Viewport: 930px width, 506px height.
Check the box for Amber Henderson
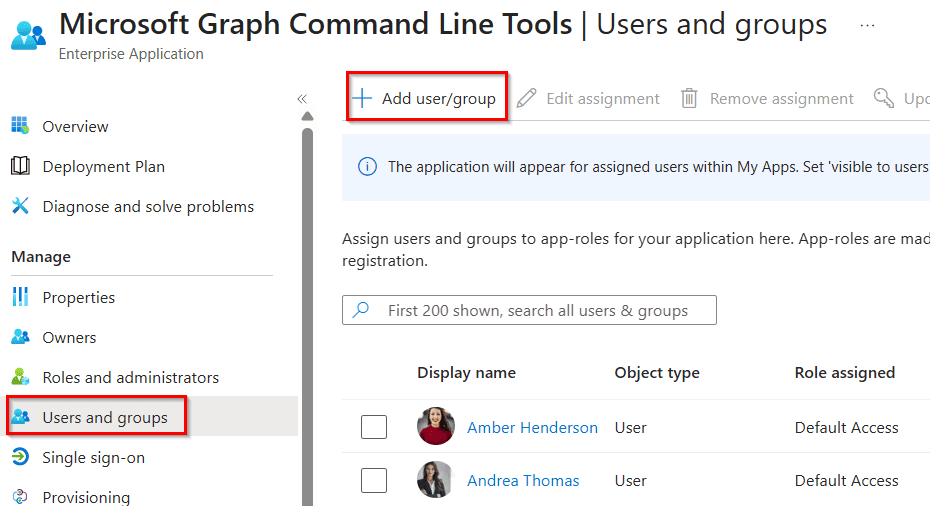click(x=374, y=427)
